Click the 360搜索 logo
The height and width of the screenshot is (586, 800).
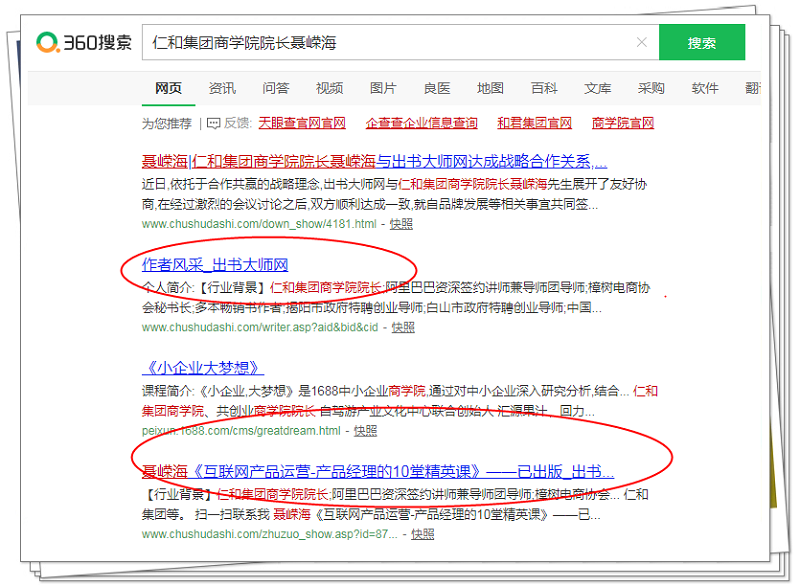[x=84, y=43]
